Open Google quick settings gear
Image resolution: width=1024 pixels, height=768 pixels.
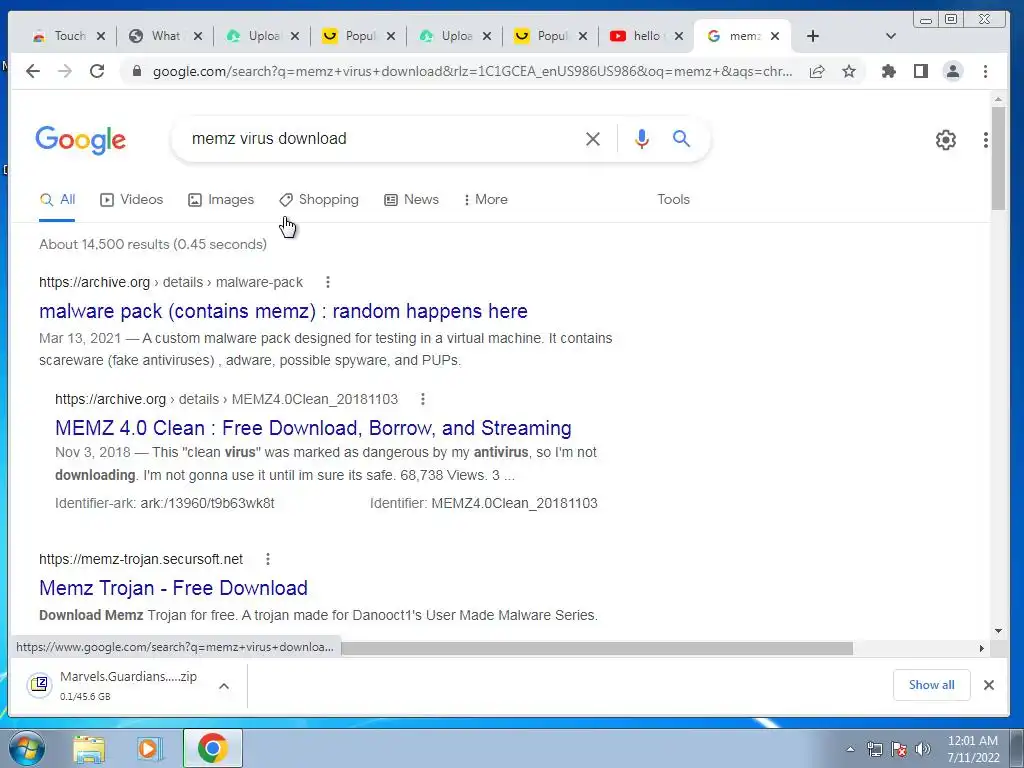click(x=946, y=140)
